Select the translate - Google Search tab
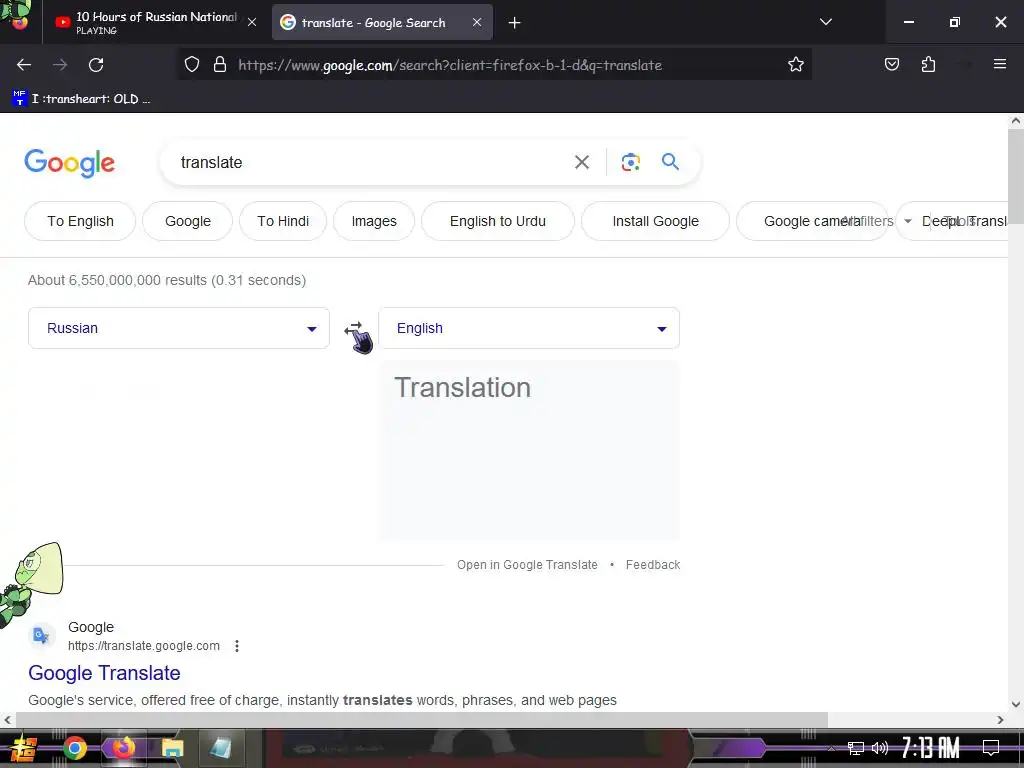 382,22
